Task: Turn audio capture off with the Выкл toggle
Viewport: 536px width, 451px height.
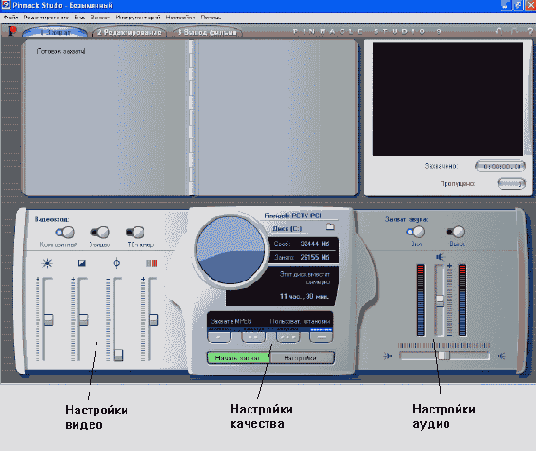Action: point(456,232)
